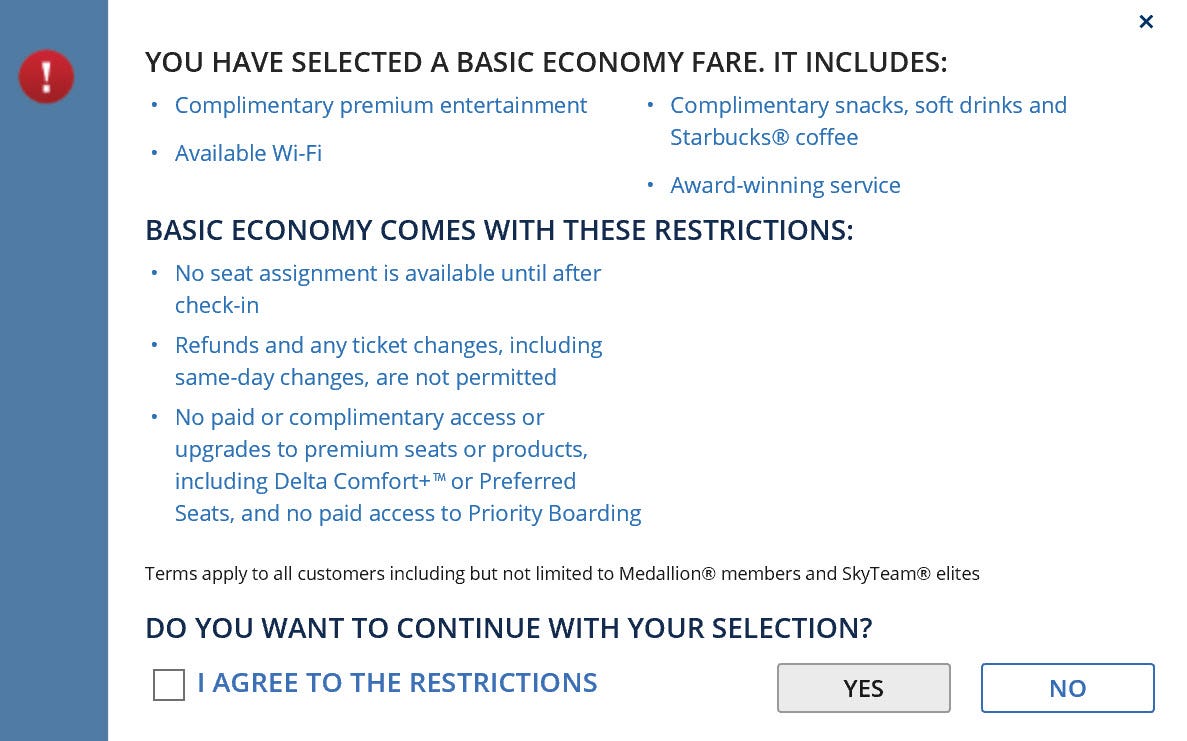Viewport: 1187px width, 741px height.
Task: Confirm selection with the YES button
Action: pos(863,688)
